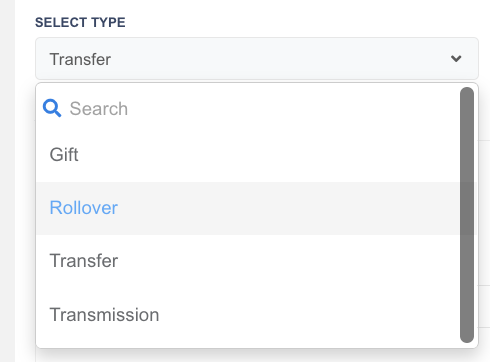The height and width of the screenshot is (362, 490).
Task: Select the highlighted Rollover option
Action: 248,208
